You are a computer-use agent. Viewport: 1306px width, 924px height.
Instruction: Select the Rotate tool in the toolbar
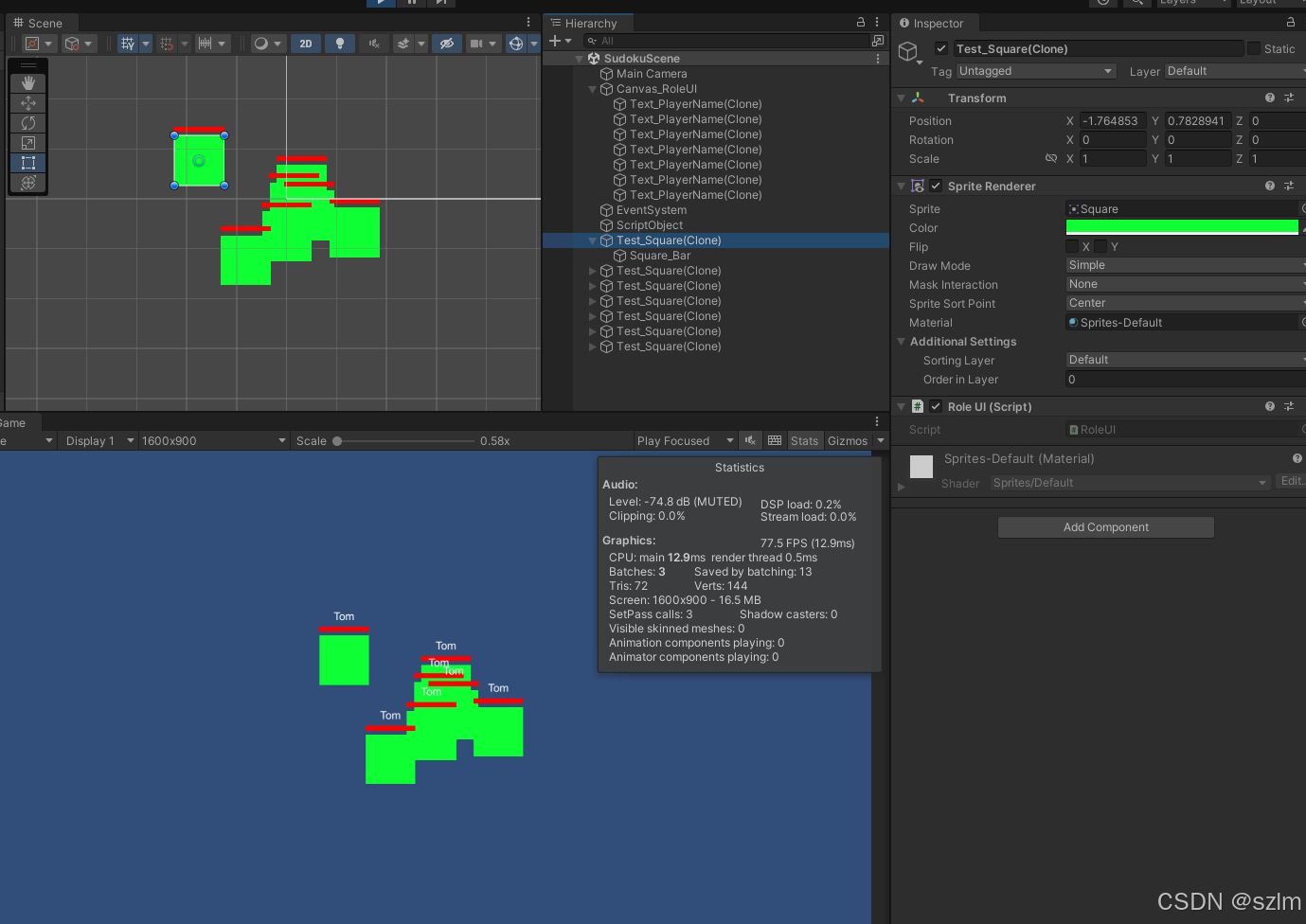27,122
